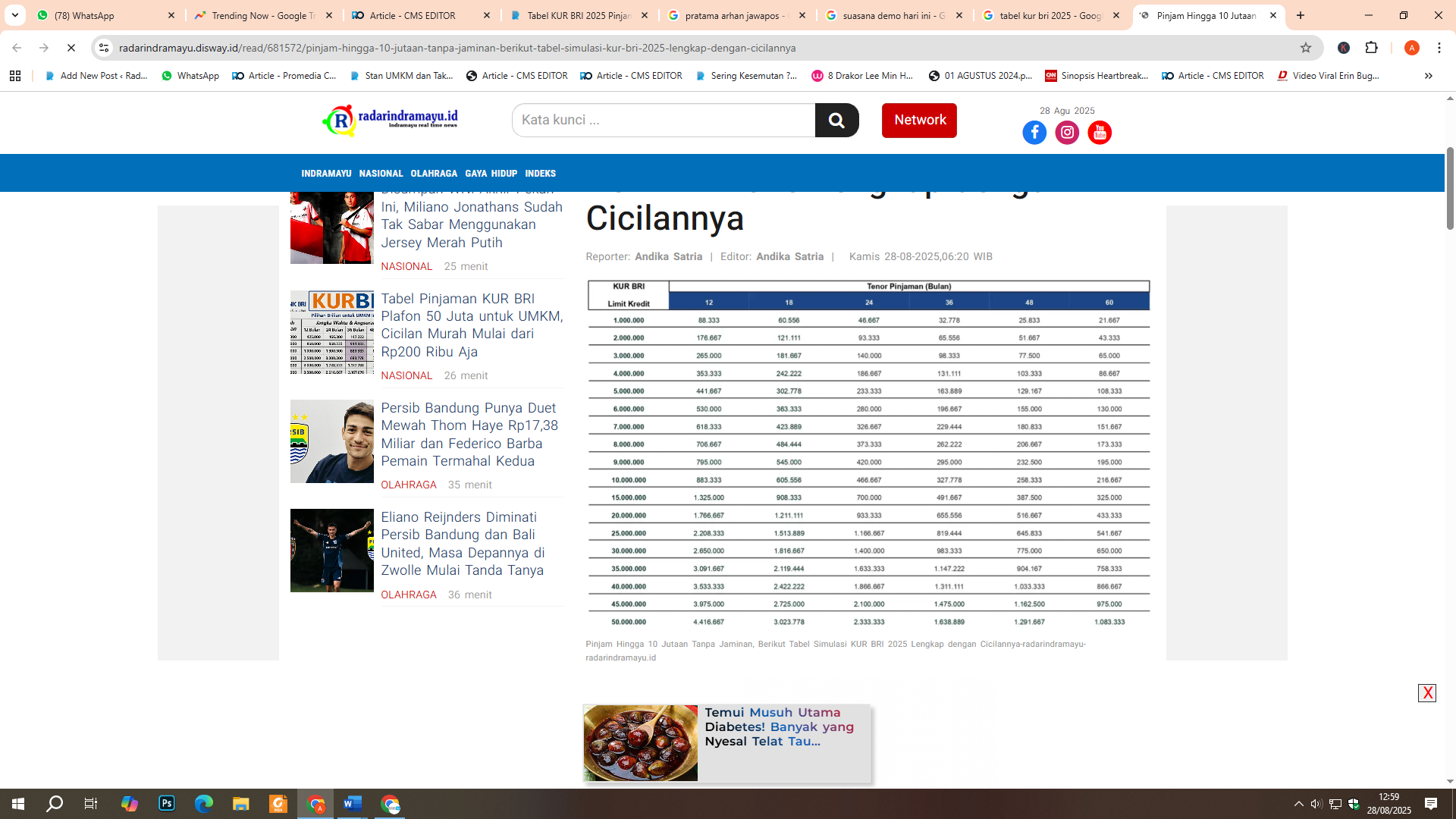Close the advertisement with the X button
1456x819 pixels.
point(1427,693)
